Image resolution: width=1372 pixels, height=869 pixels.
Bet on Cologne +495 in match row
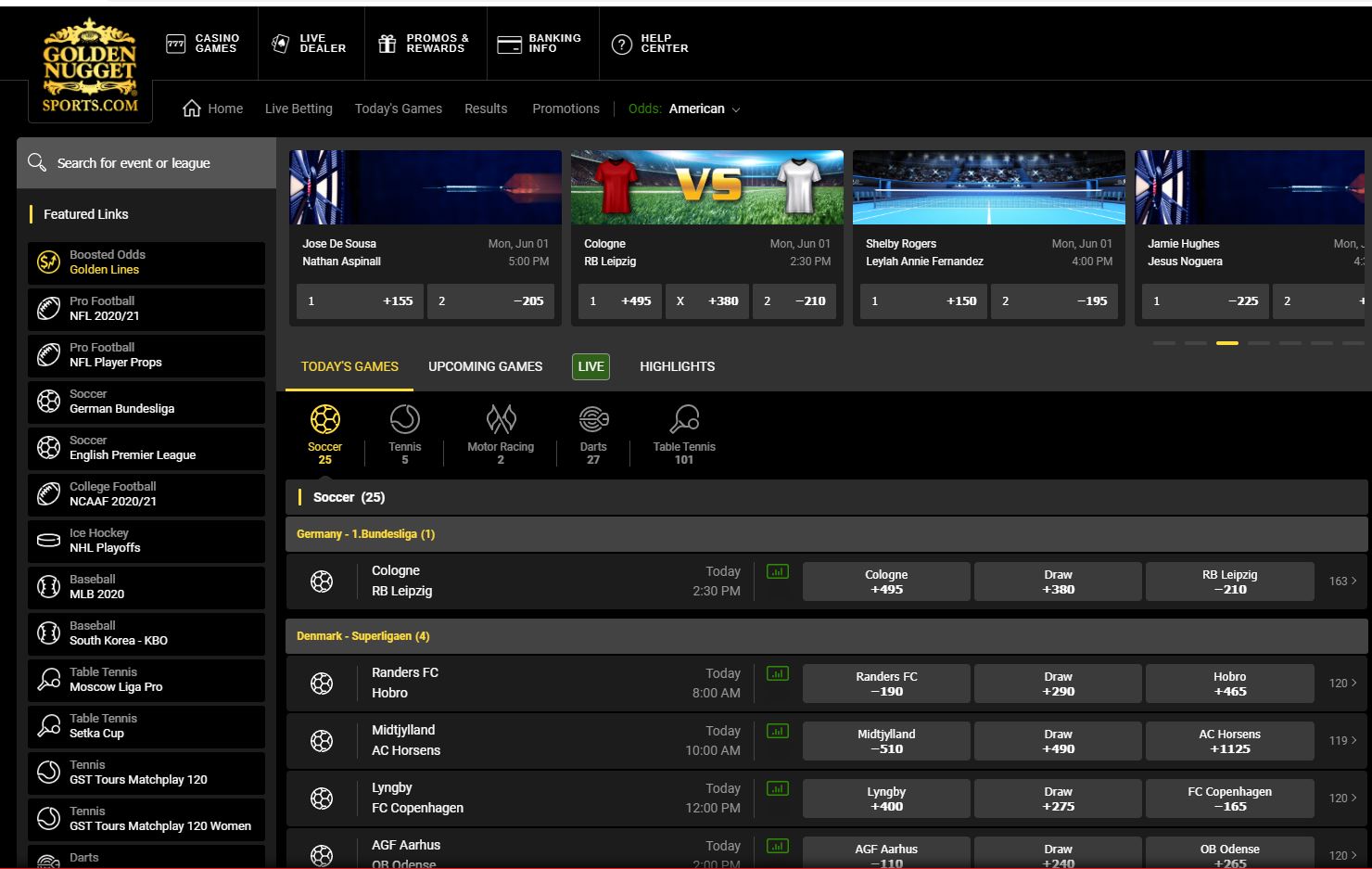886,581
